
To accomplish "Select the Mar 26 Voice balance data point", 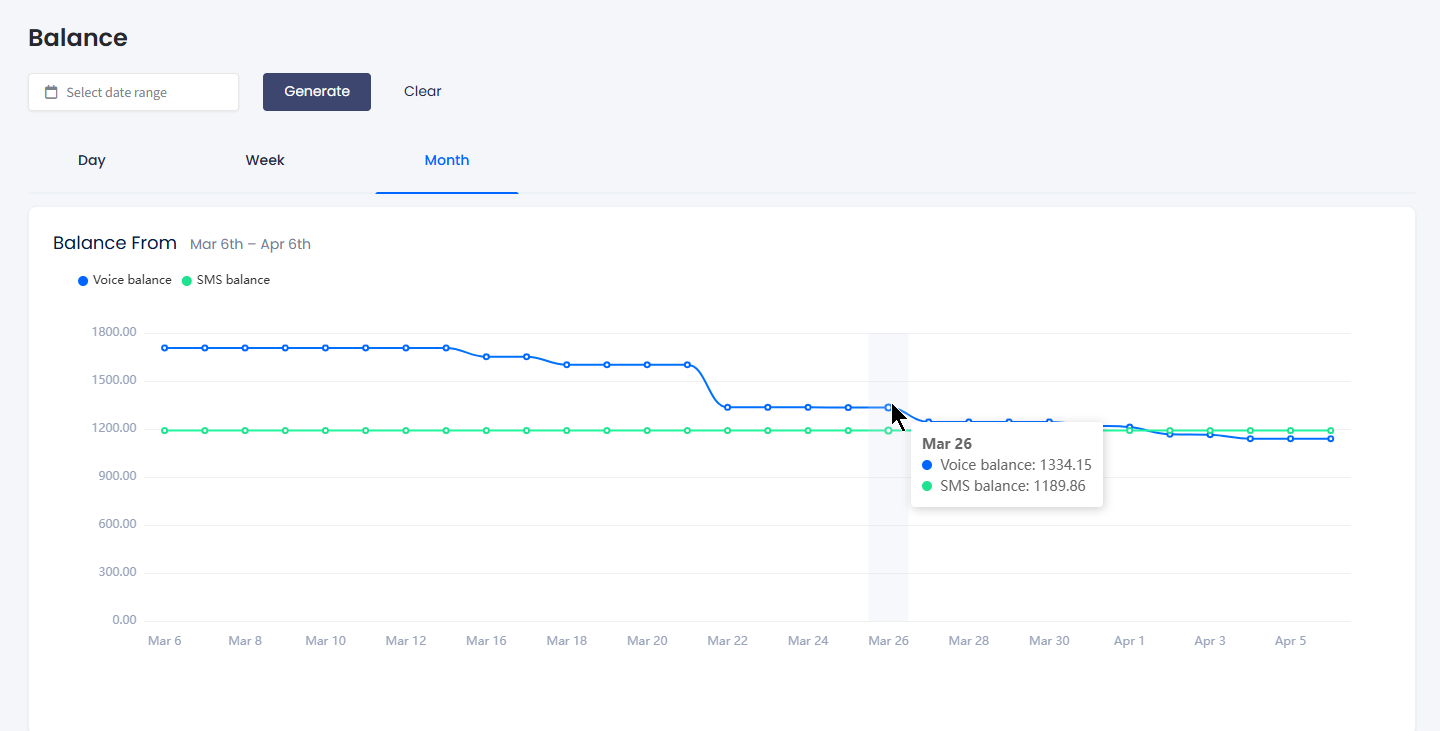I will pos(889,408).
